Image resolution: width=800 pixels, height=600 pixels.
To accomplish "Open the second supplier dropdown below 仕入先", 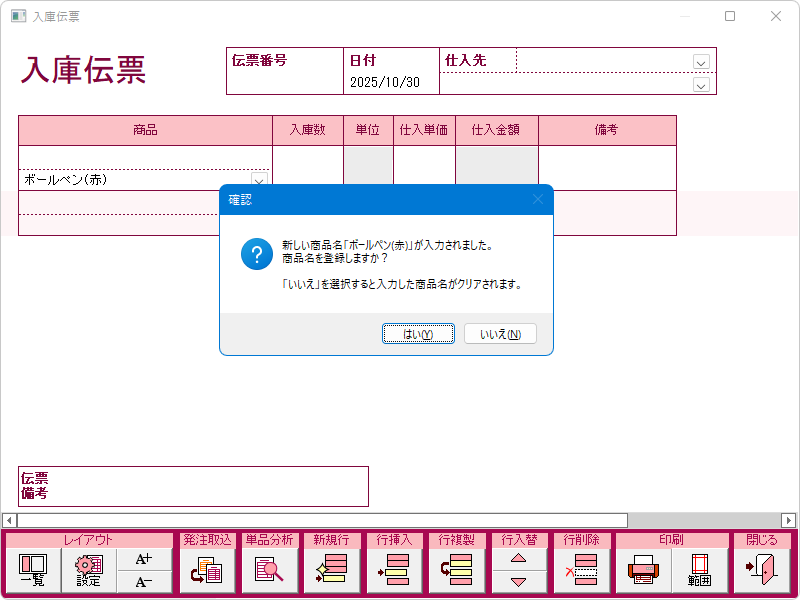I will coord(701,86).
